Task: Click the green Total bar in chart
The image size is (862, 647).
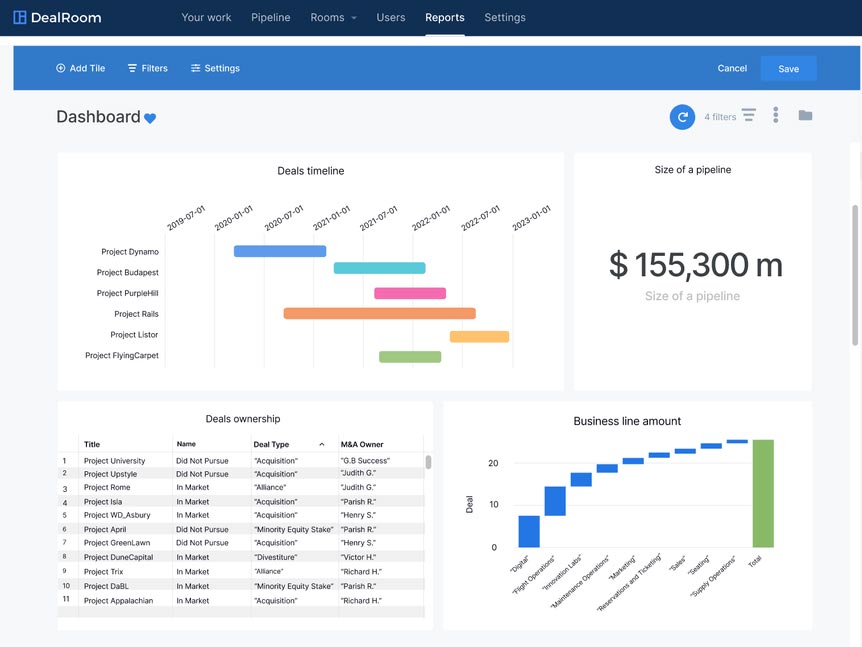Action: [763, 493]
